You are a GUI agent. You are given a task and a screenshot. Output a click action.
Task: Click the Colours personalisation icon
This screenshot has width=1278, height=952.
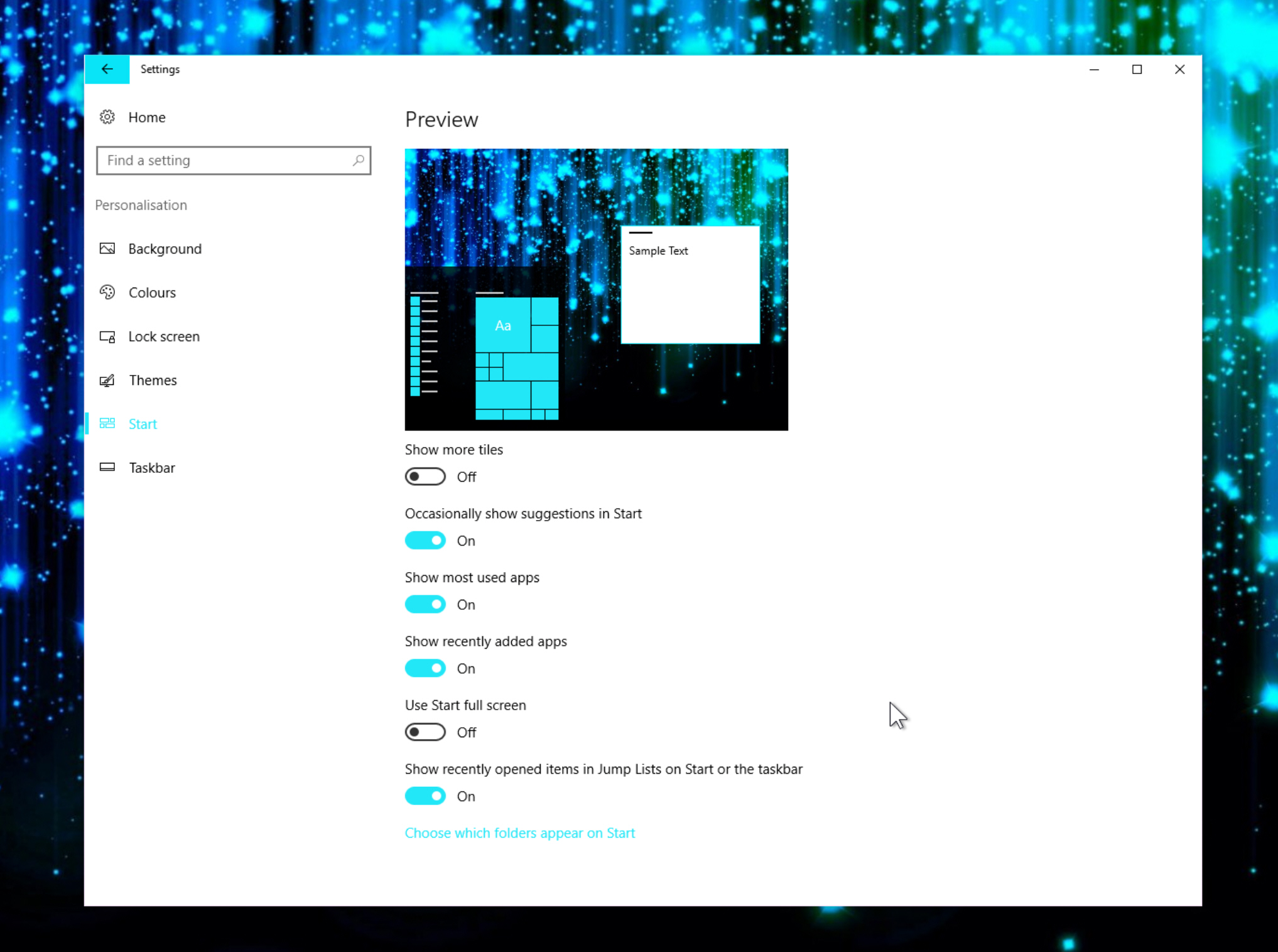109,292
